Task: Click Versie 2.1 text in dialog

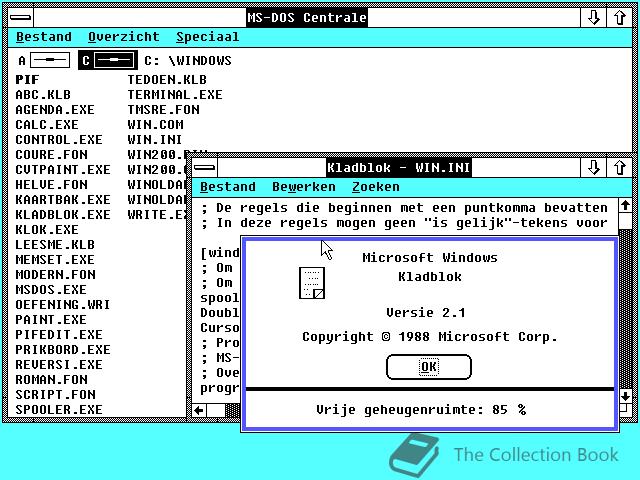Action: click(425, 313)
